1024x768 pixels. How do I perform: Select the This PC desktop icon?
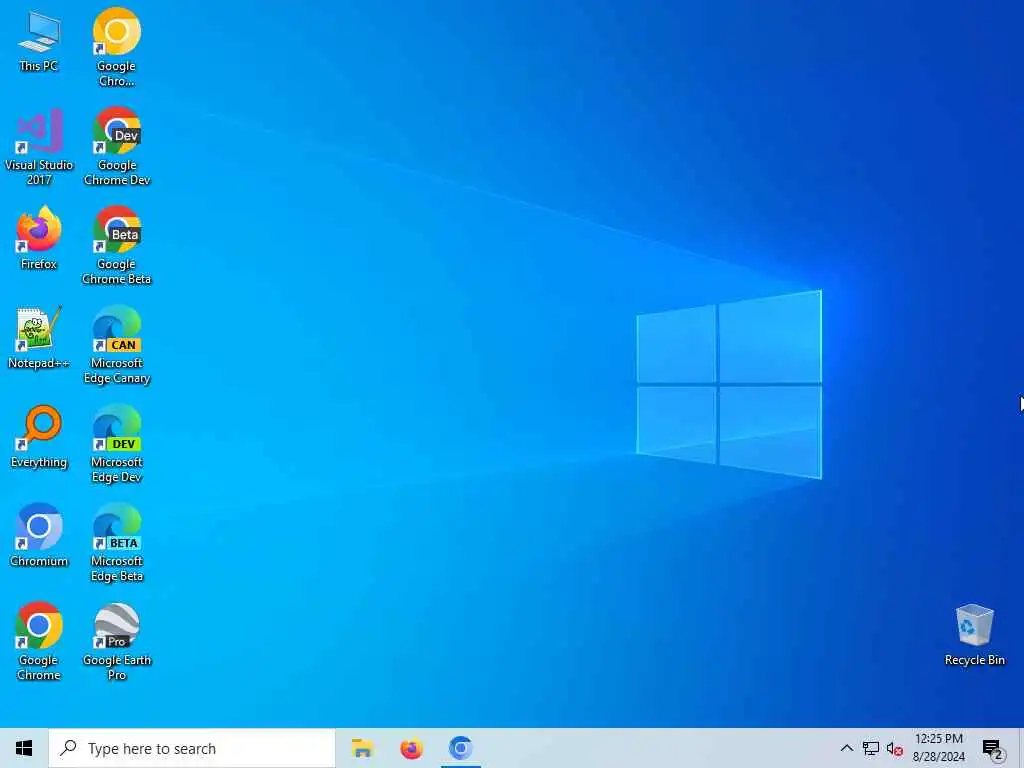pyautogui.click(x=39, y=41)
